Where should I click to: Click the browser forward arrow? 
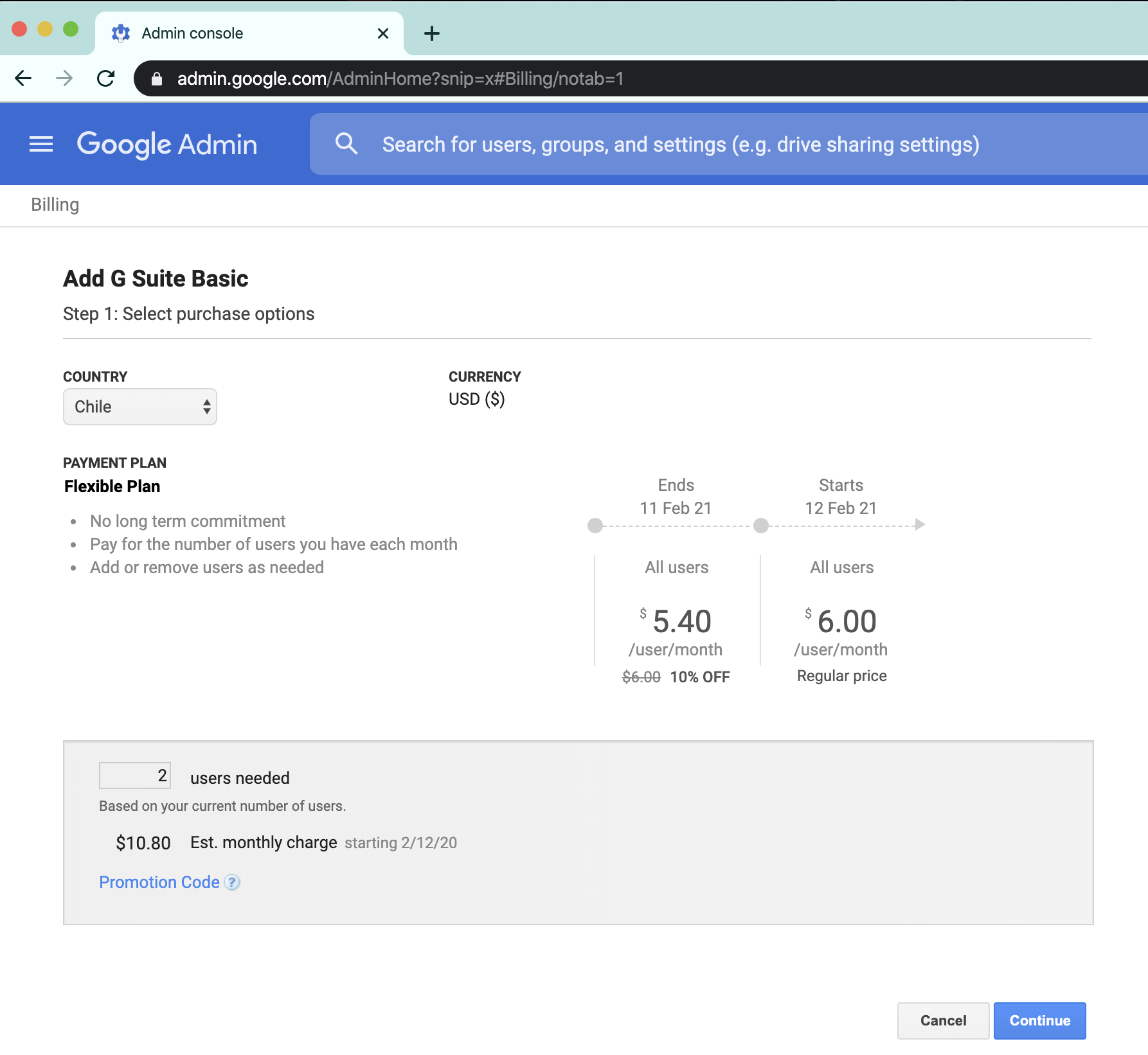click(64, 78)
